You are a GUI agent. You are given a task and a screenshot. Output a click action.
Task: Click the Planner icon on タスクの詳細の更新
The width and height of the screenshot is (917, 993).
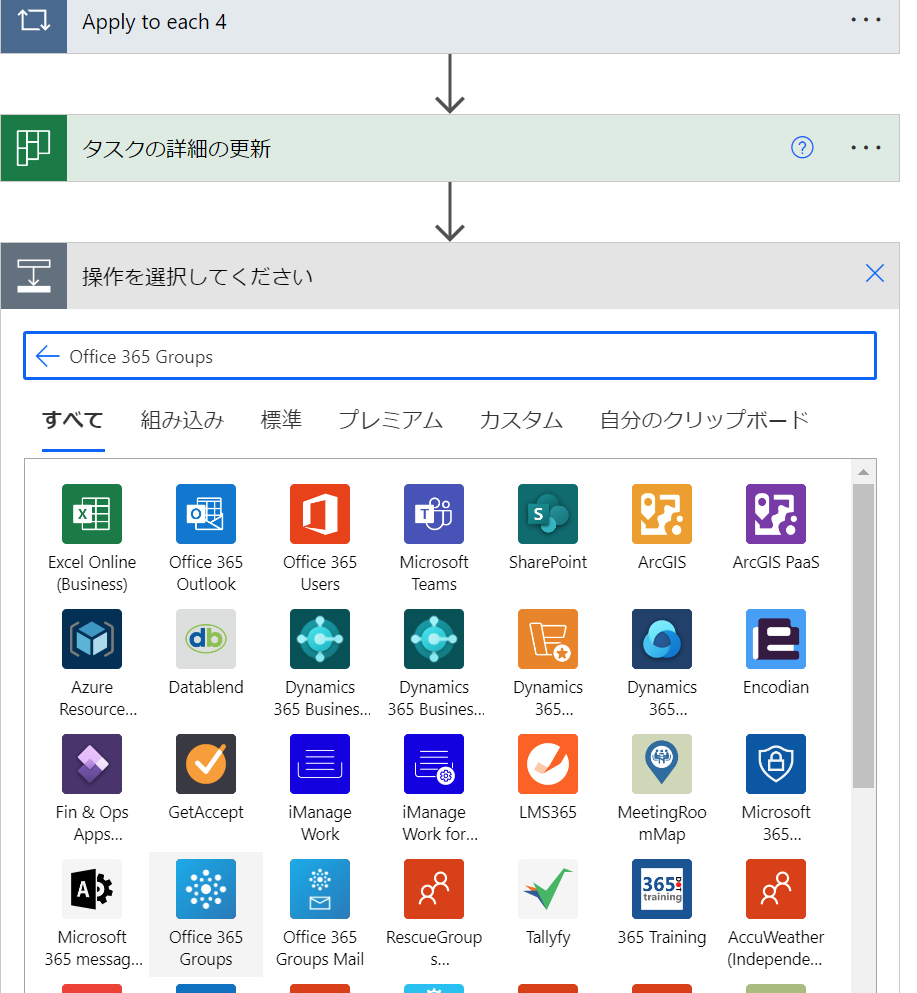[34, 148]
